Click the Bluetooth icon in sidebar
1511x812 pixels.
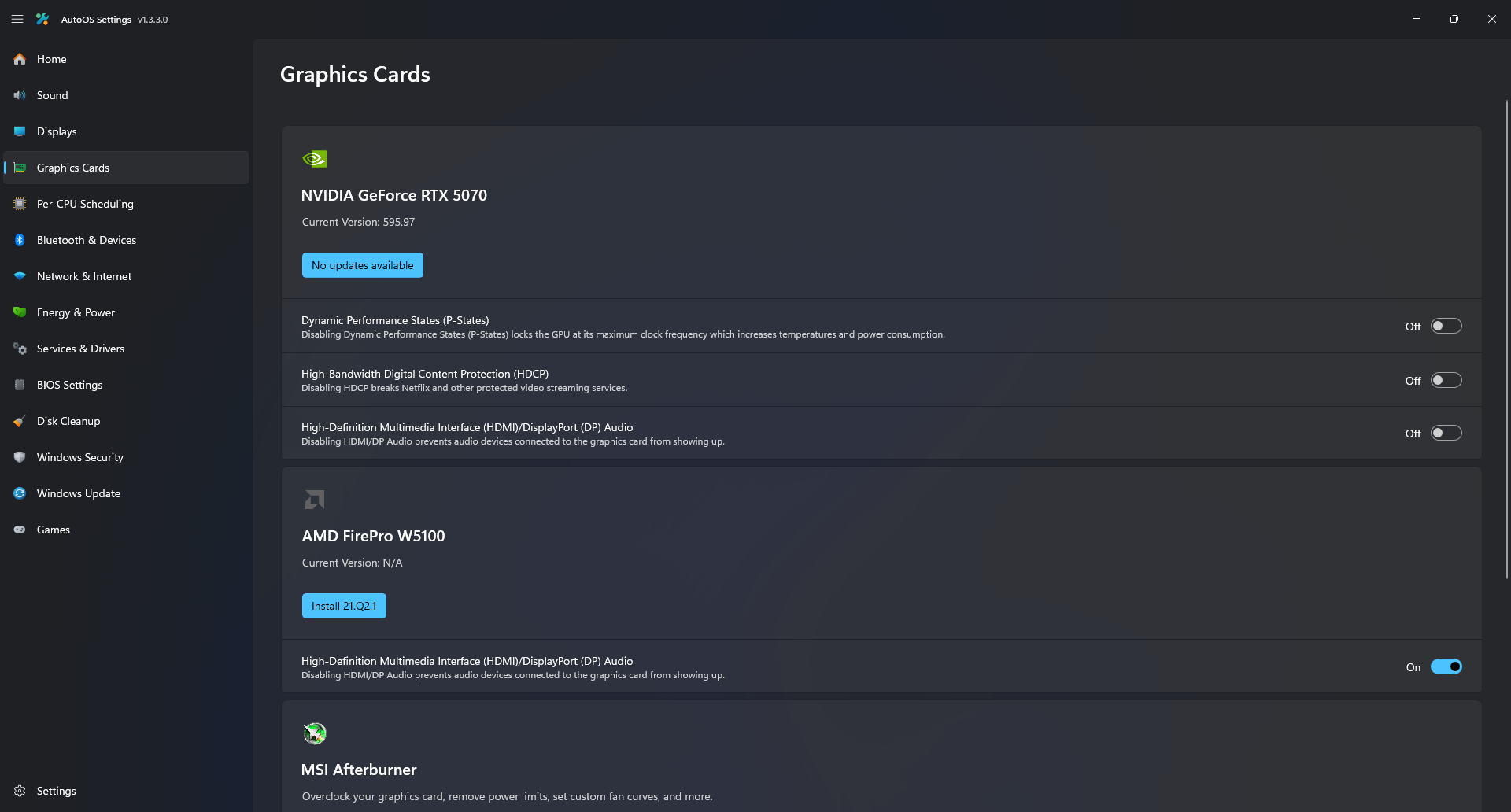coord(20,240)
